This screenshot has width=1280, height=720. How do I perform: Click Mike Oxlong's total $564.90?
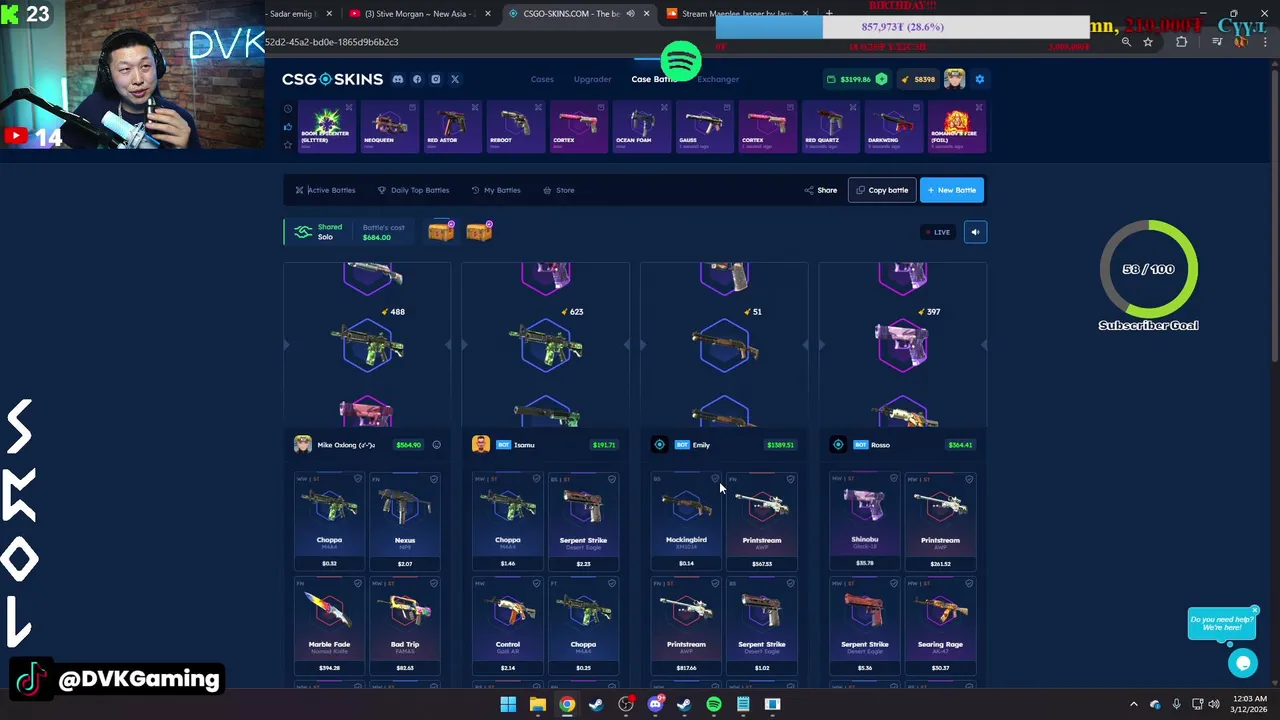(x=408, y=445)
